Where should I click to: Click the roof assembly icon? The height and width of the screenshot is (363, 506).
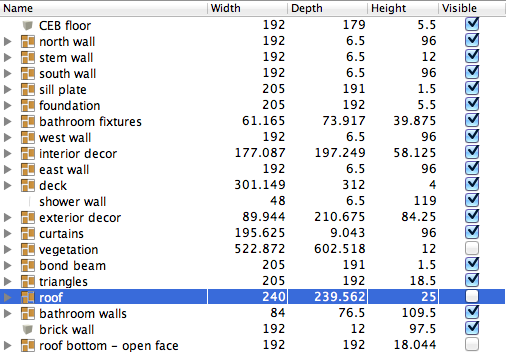(x=28, y=297)
